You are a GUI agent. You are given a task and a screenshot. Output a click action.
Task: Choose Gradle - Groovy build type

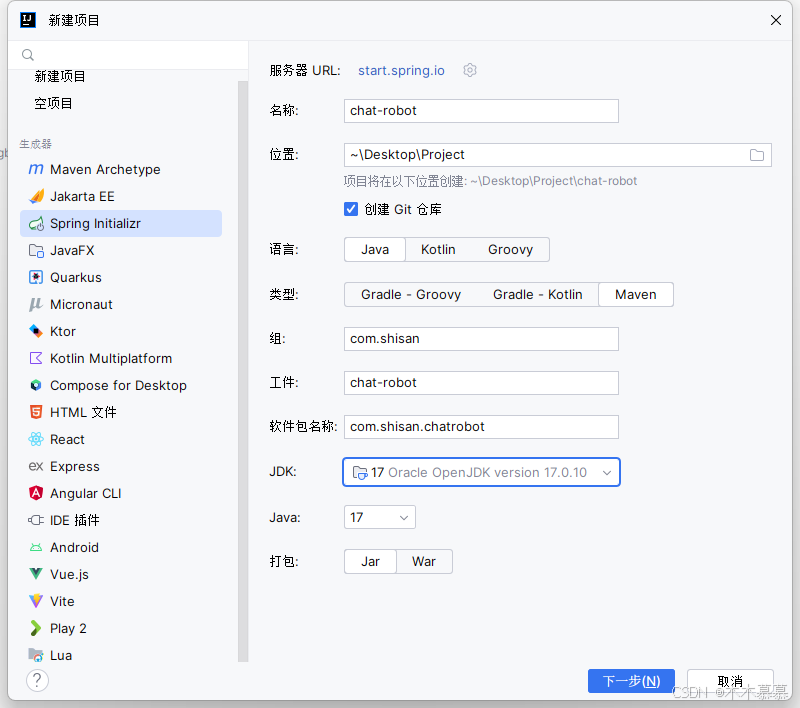click(411, 294)
